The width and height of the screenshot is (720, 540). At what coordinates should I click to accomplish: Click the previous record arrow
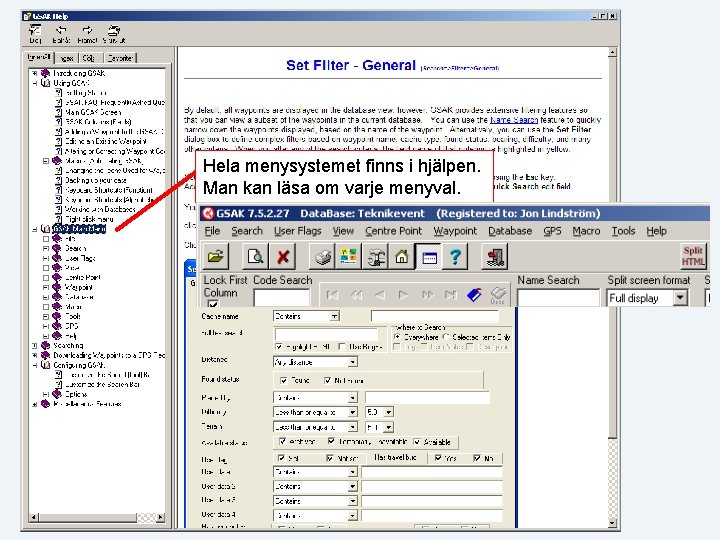(380, 295)
